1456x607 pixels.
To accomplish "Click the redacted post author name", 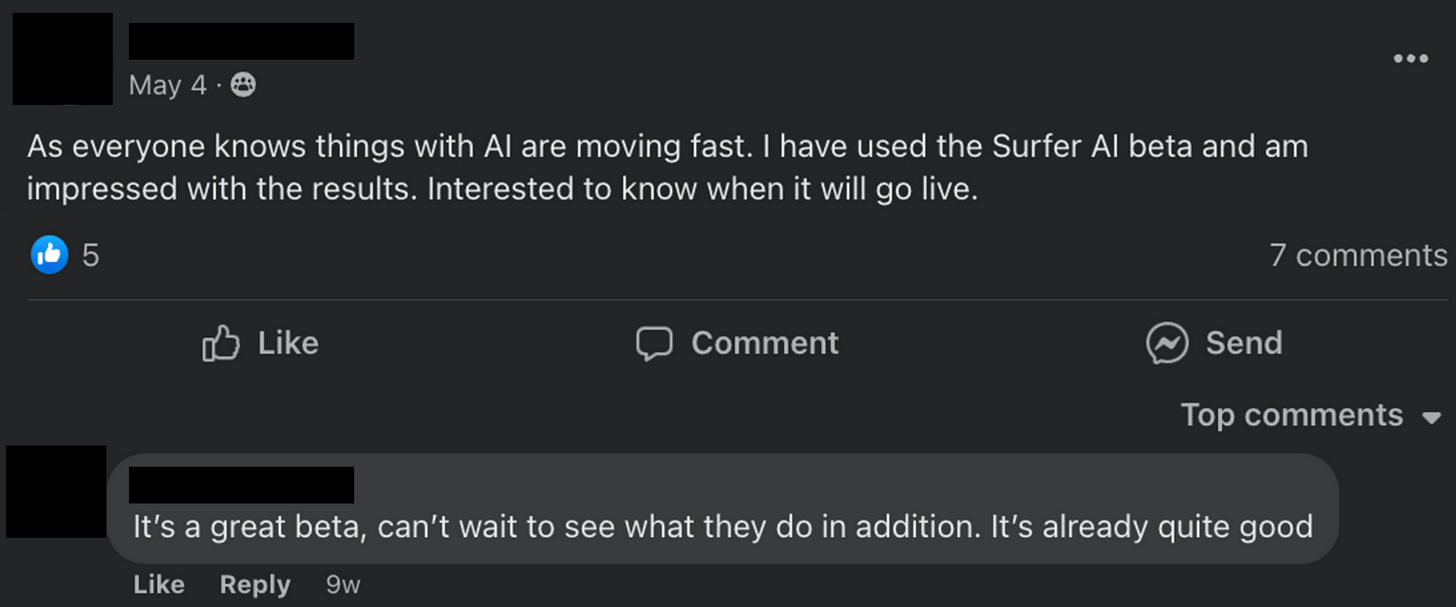I will (x=241, y=41).
